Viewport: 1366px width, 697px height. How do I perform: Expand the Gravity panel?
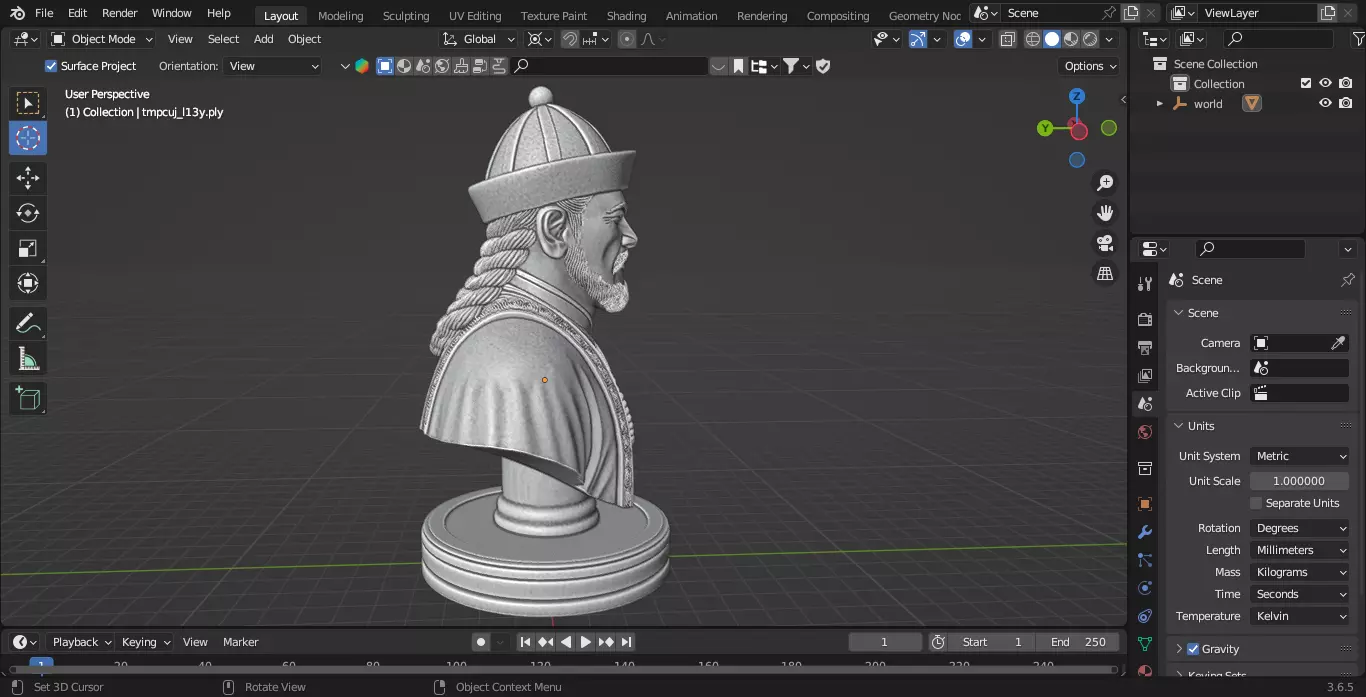tap(1179, 649)
